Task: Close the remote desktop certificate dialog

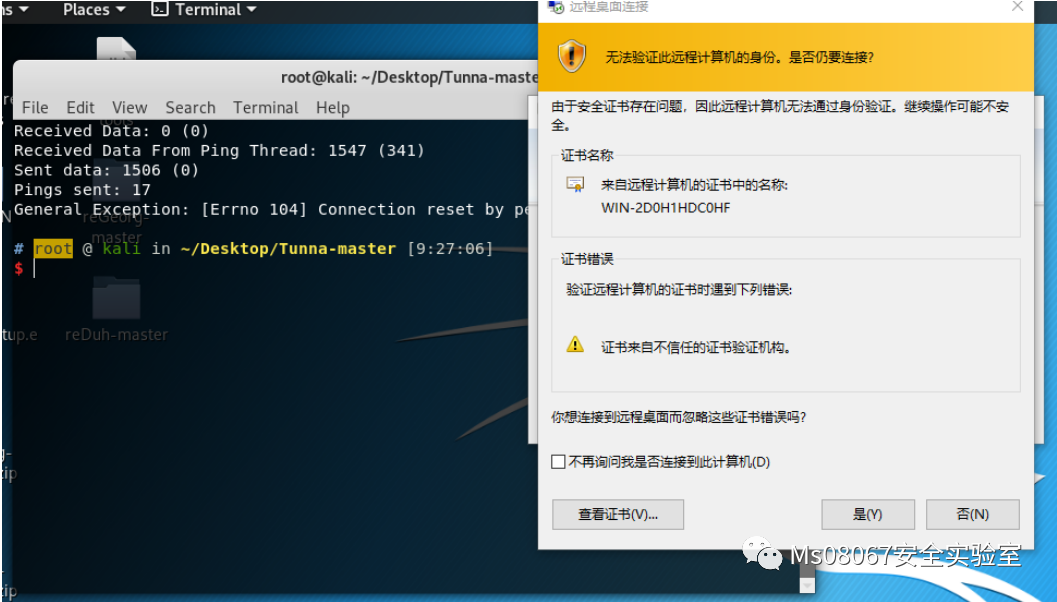Action: 1018,6
